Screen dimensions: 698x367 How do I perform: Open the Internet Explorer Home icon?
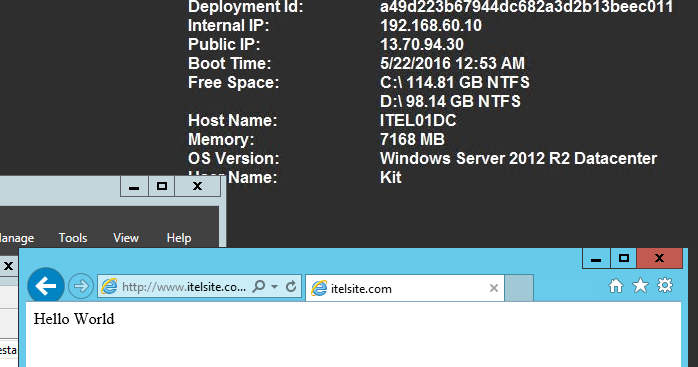(x=616, y=285)
